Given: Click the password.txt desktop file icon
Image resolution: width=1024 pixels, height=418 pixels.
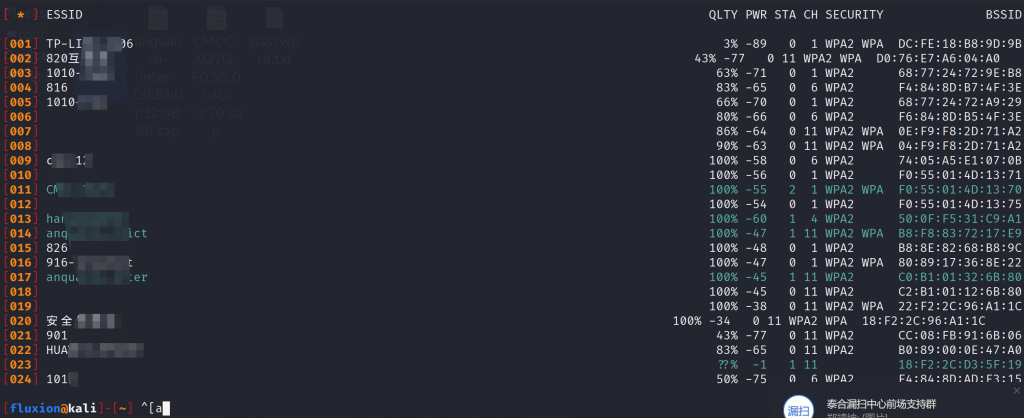Looking at the screenshot, I should [274, 32].
